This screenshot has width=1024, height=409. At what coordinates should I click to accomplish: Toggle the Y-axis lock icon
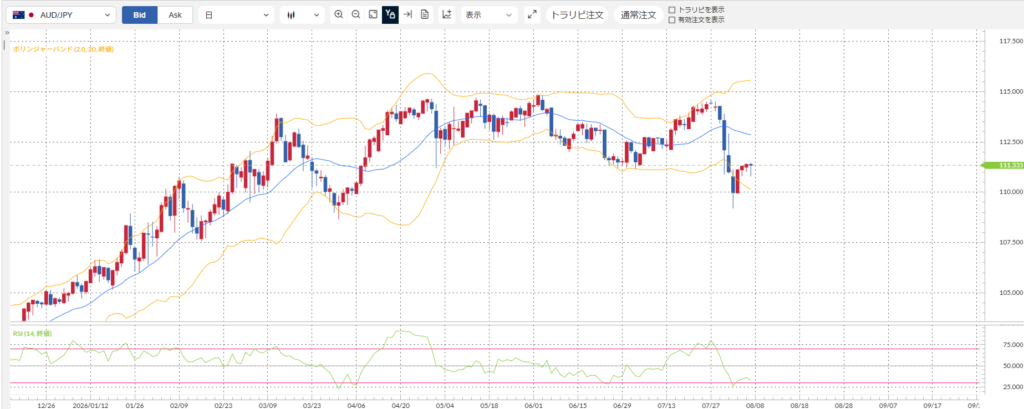pos(390,14)
